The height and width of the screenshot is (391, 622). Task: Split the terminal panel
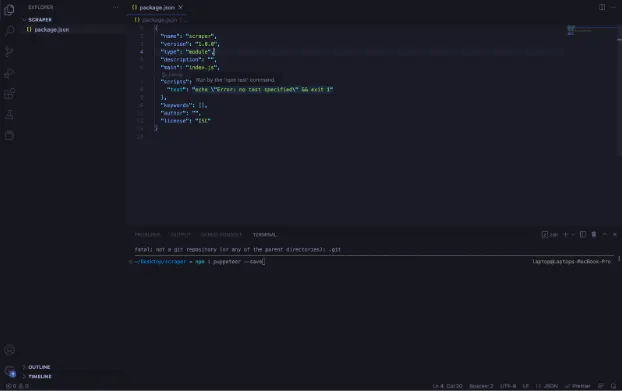pyautogui.click(x=583, y=234)
